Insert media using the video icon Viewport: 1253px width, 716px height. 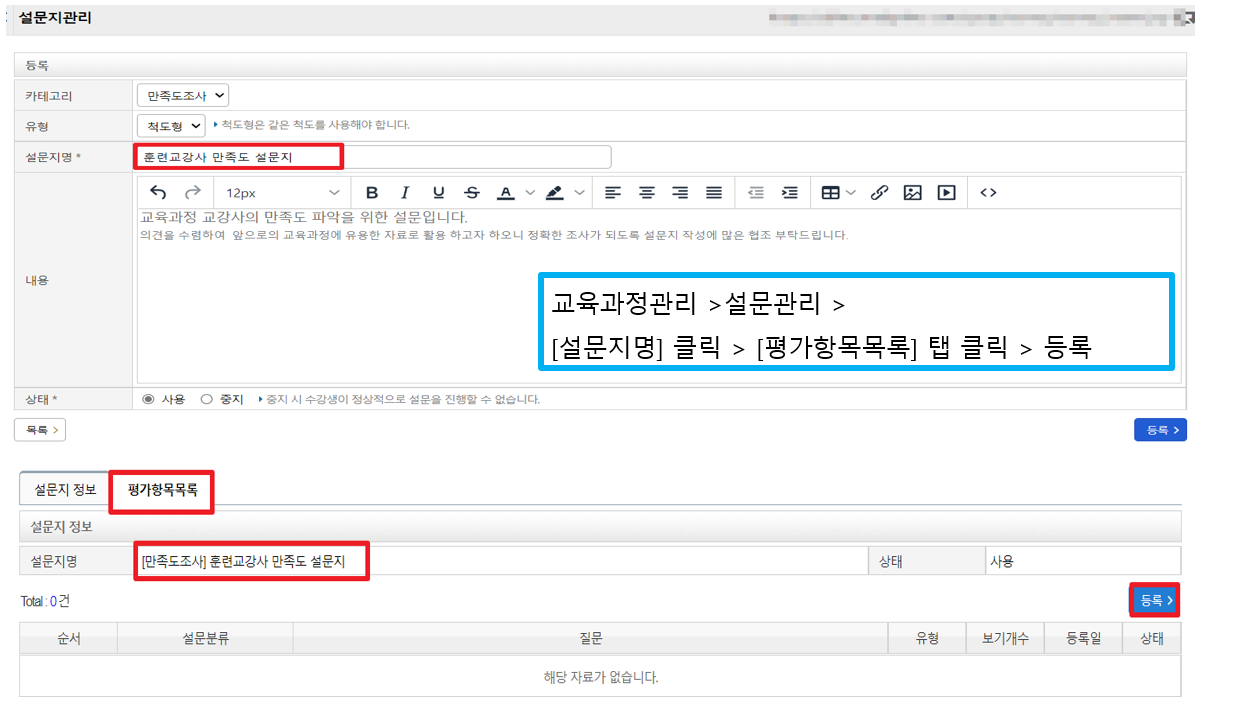946,193
